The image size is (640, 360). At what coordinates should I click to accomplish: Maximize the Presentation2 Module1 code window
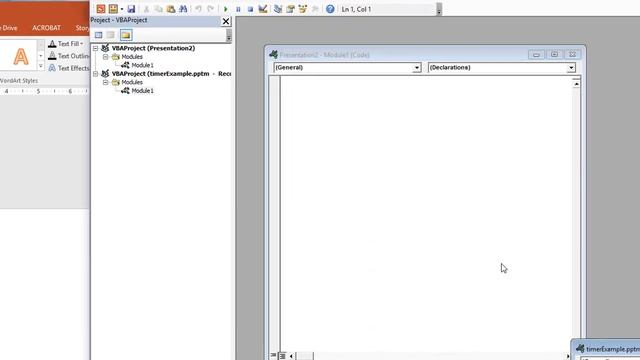tap(554, 54)
